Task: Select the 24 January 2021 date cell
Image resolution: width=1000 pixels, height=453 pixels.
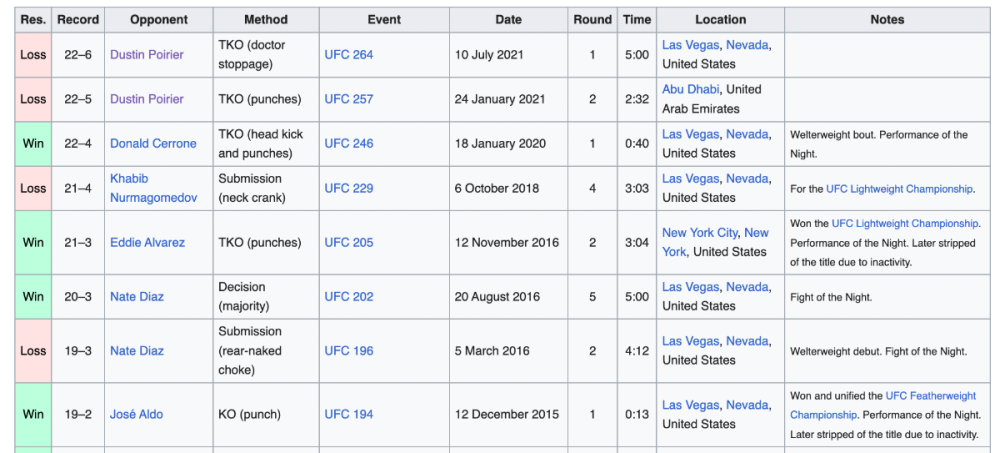Action: [x=508, y=99]
